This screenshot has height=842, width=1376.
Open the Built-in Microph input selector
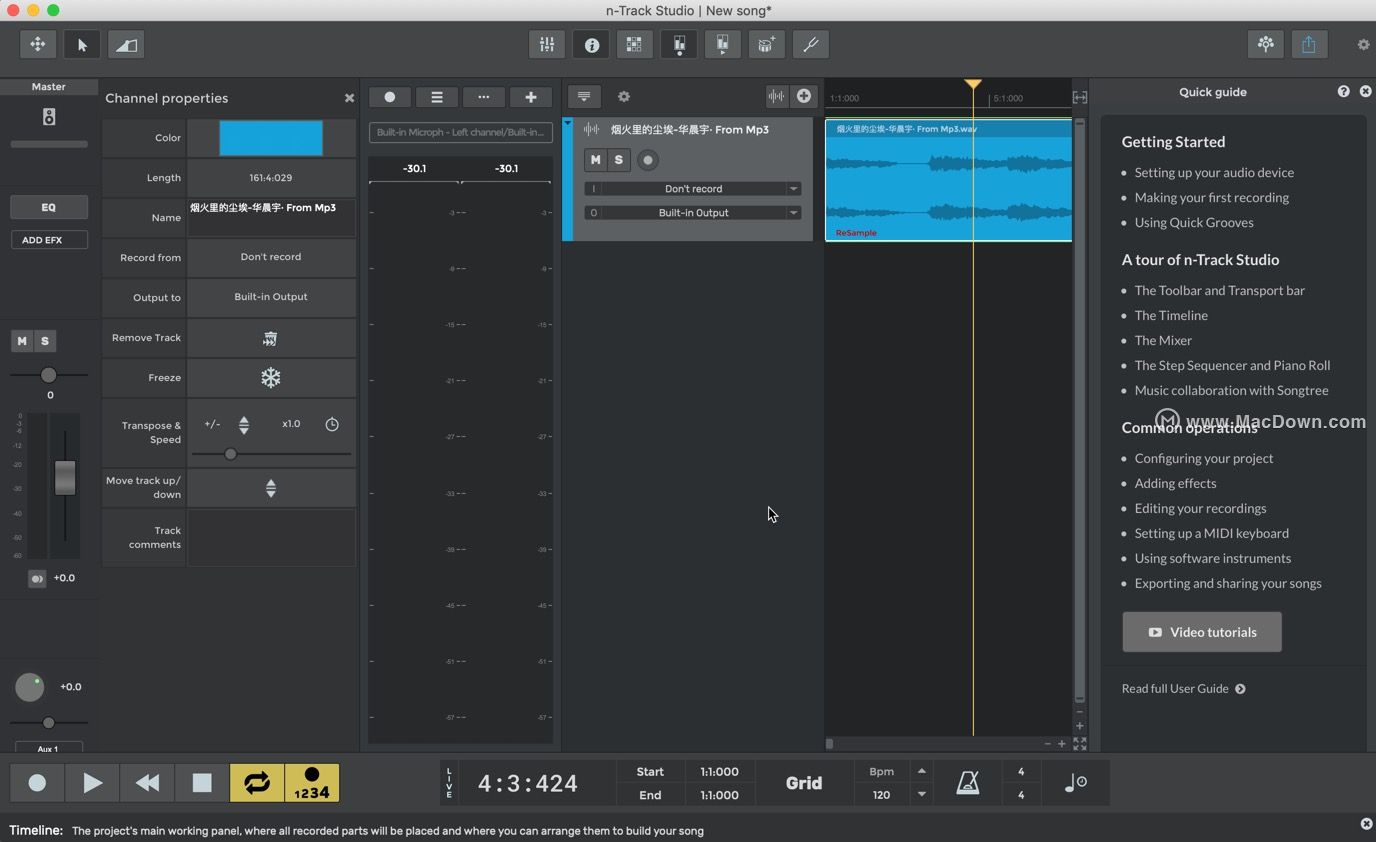click(461, 132)
